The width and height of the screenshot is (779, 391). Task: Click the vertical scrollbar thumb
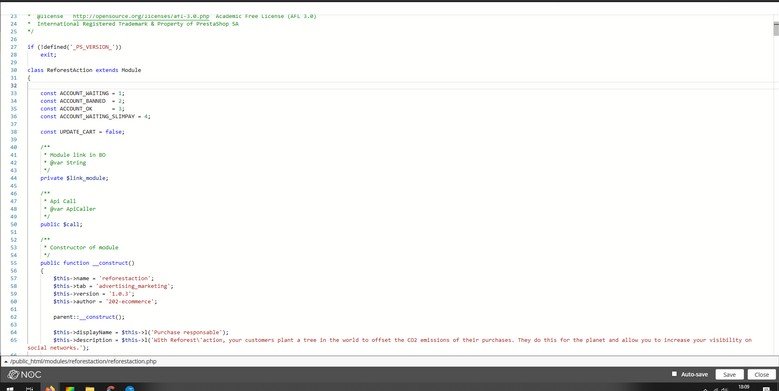[776, 29]
